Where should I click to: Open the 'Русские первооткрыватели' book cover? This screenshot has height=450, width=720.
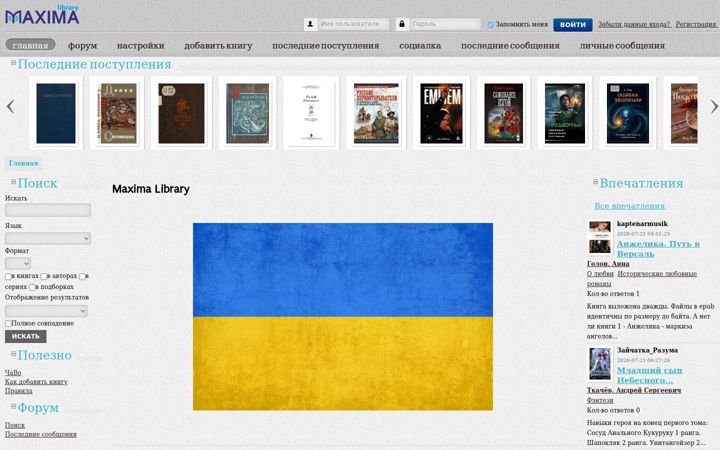coord(376,113)
